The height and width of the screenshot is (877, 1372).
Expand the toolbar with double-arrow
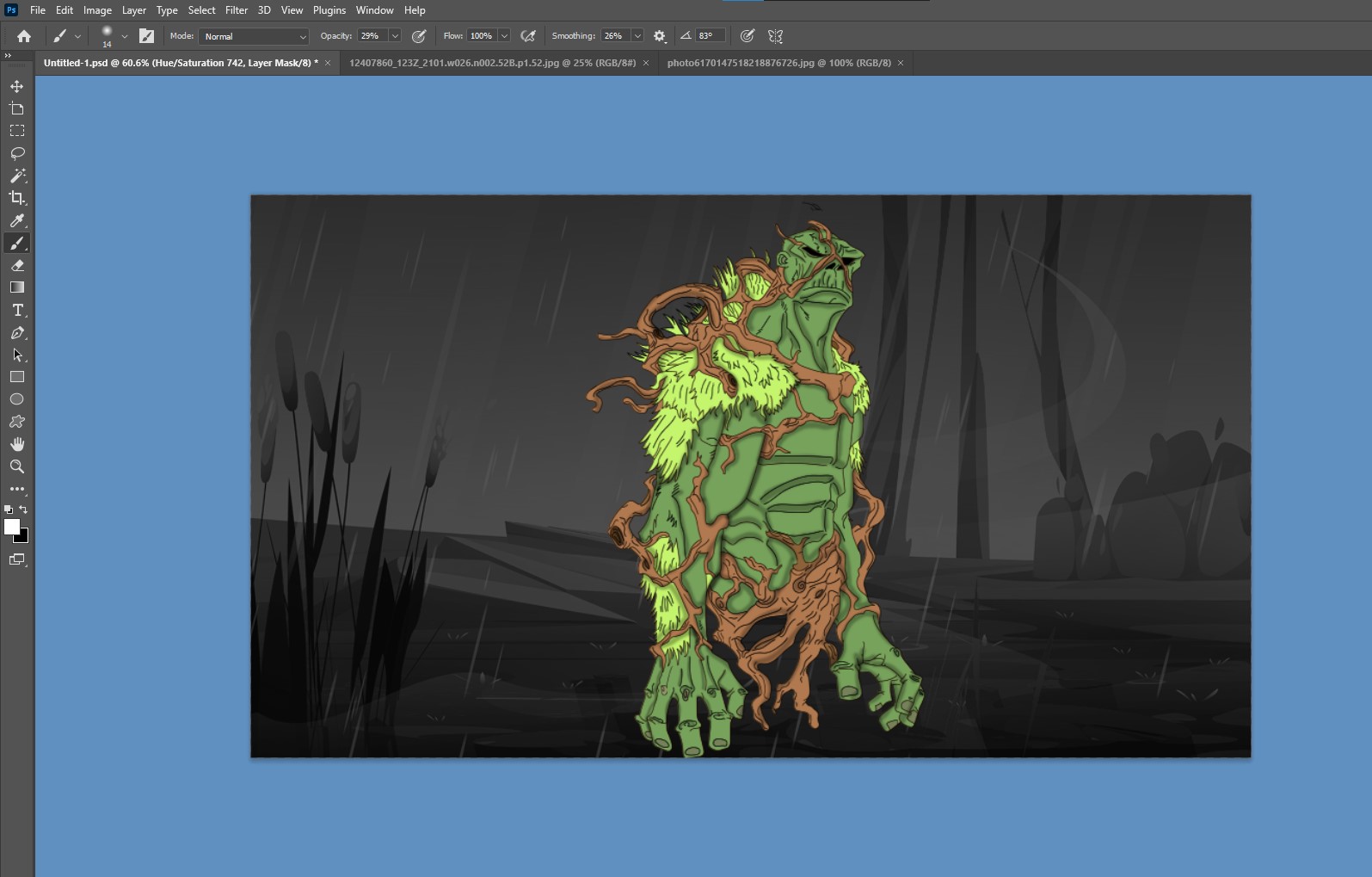(8, 55)
